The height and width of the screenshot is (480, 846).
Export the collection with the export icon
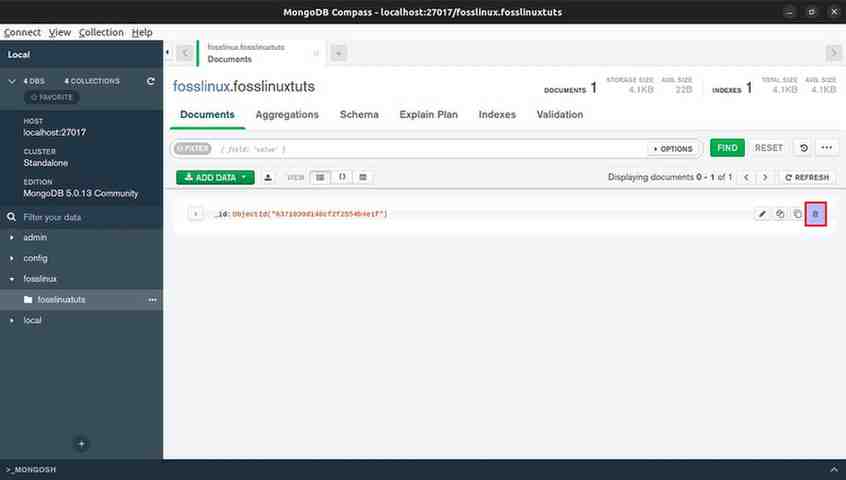268,177
